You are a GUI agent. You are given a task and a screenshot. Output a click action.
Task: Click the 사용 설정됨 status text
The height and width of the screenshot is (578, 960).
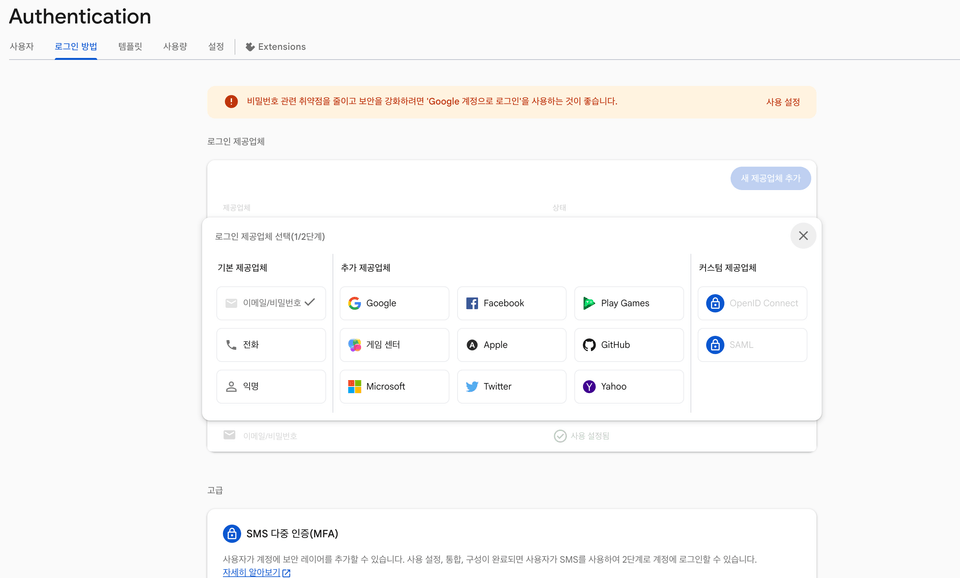(x=590, y=436)
